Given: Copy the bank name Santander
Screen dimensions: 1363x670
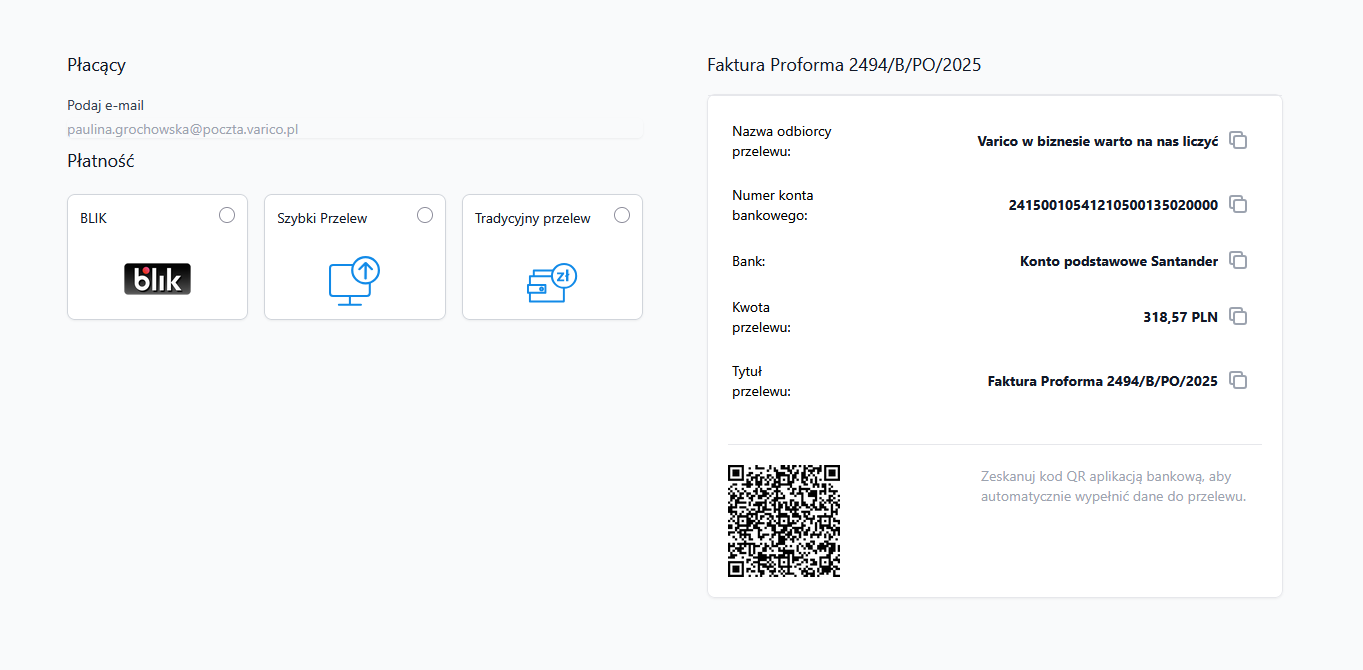Looking at the screenshot, I should point(1238,261).
